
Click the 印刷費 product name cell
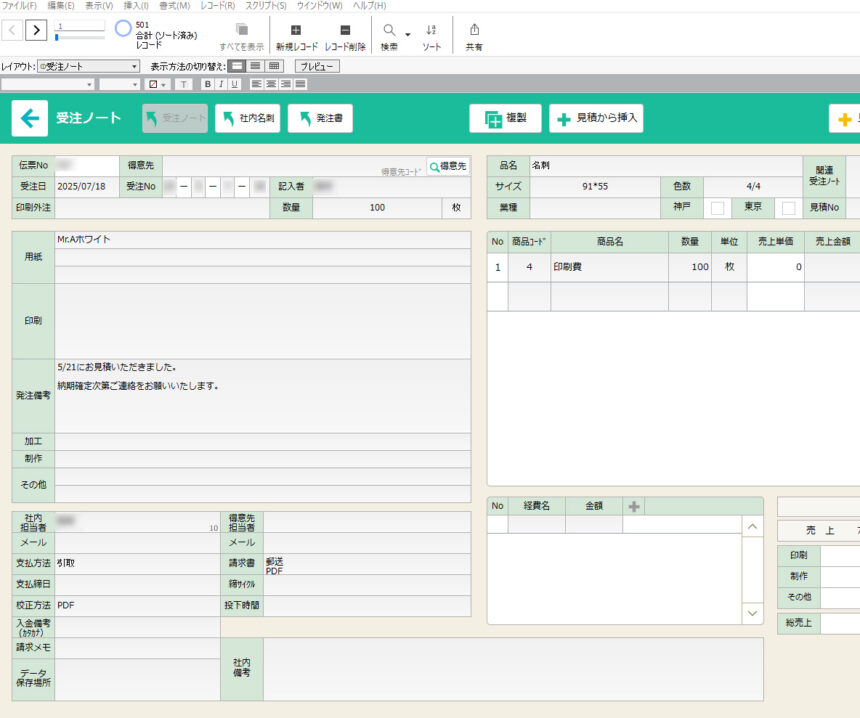(609, 267)
